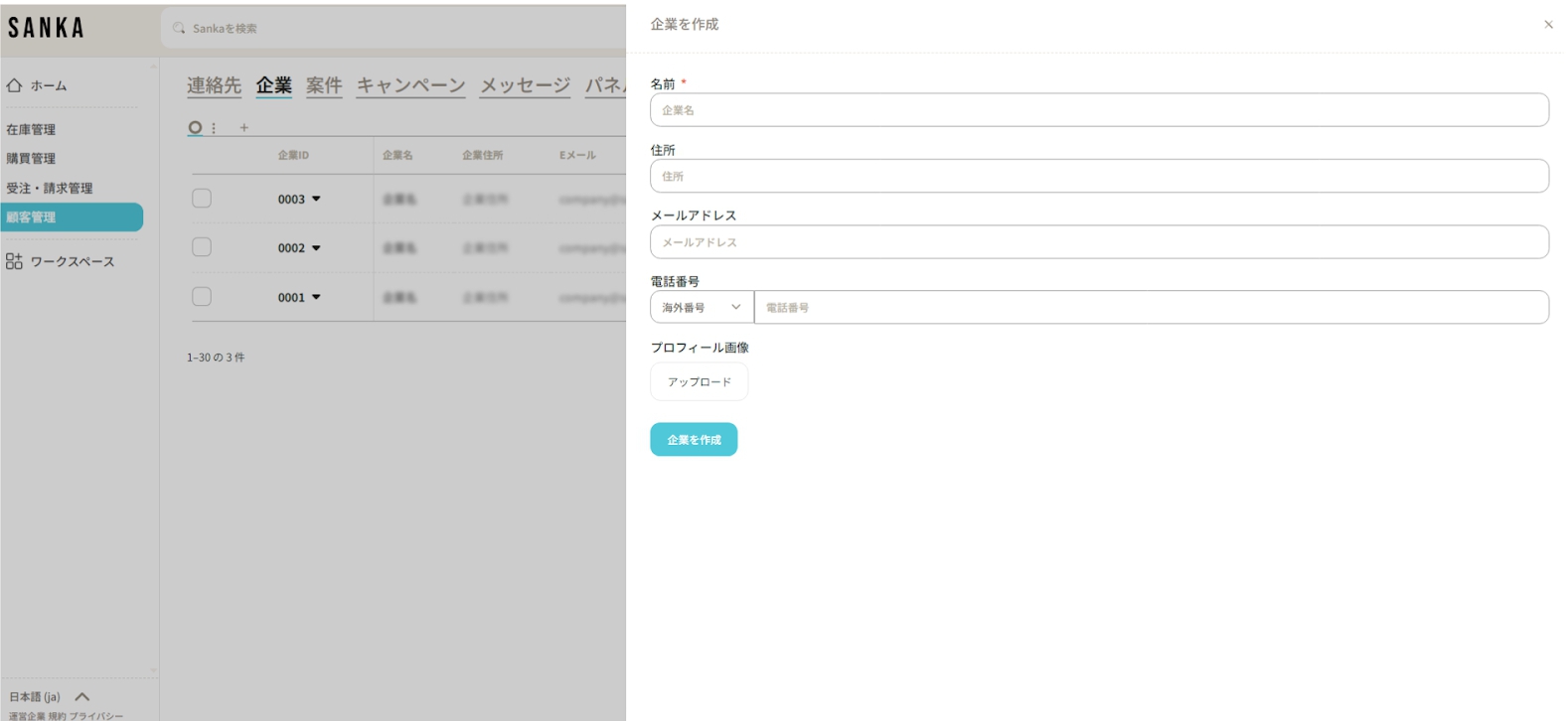Click the search magnifier icon
1568x721 pixels.
coord(179,28)
